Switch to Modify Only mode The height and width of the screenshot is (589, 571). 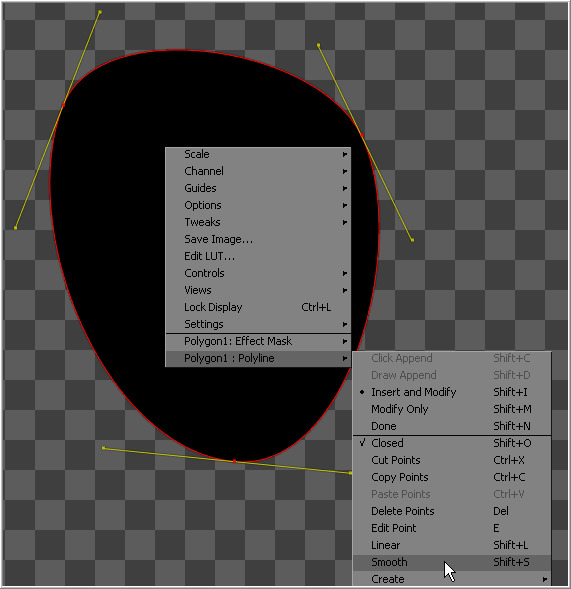(452, 409)
